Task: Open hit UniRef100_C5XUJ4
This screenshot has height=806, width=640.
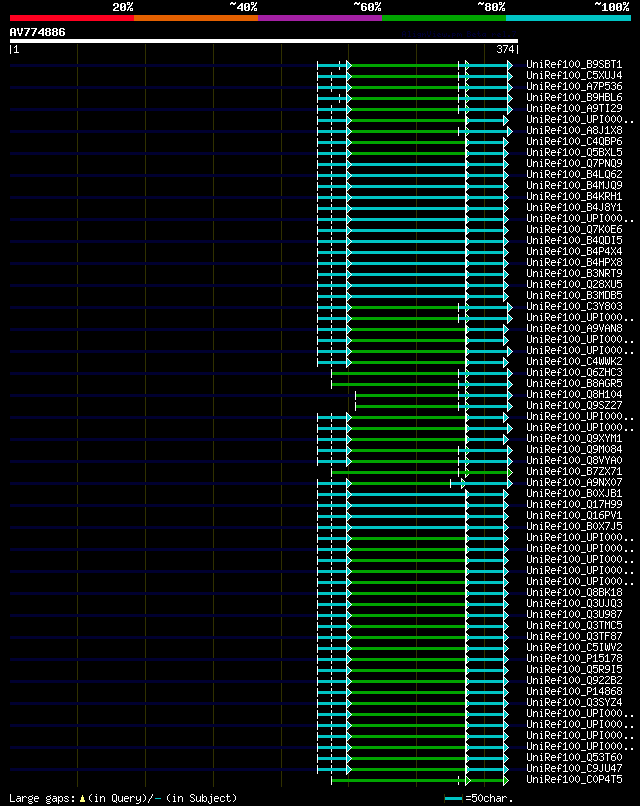Action: pos(574,76)
